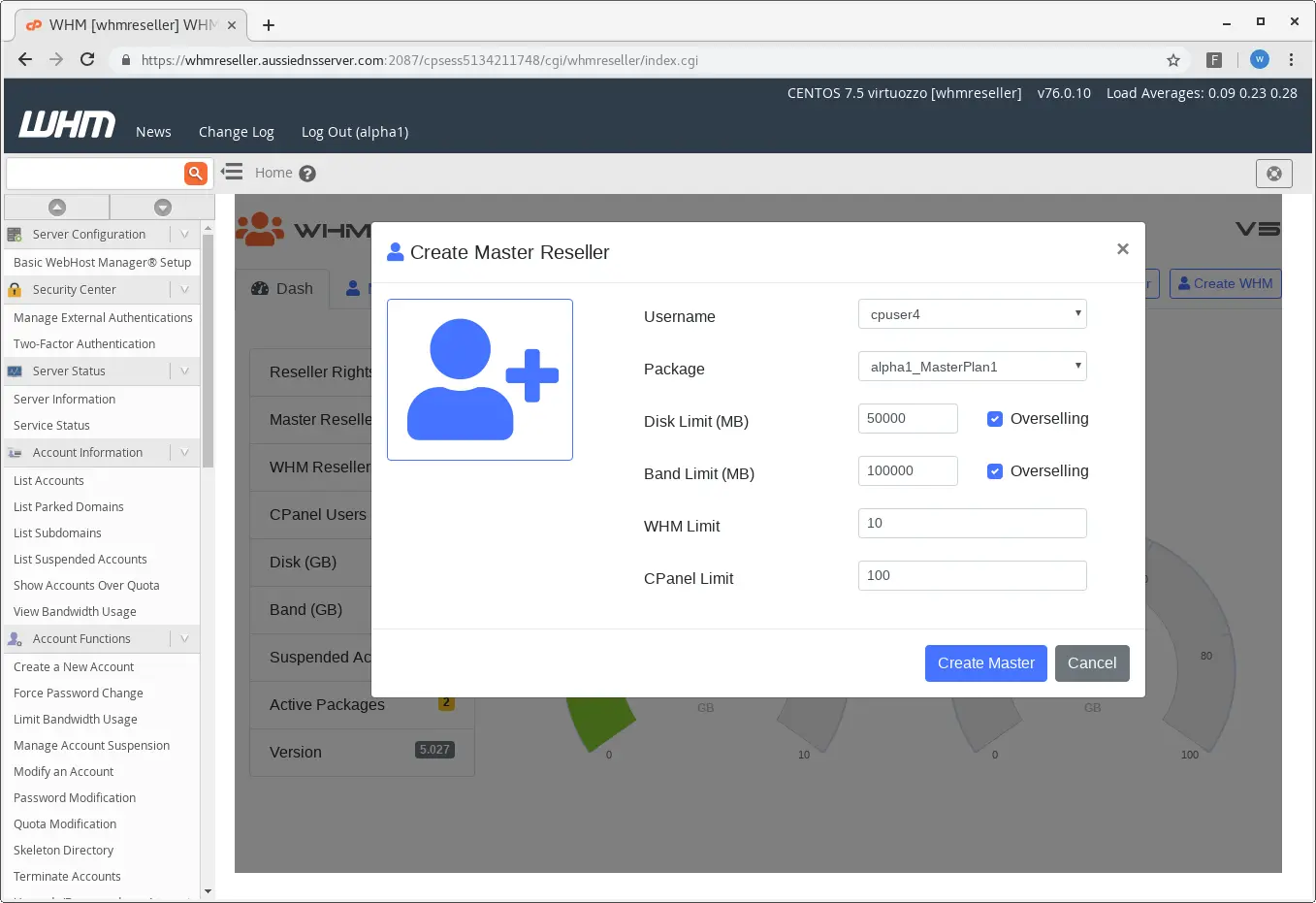Open Quota Modification link
The width and height of the screenshot is (1316, 903).
[65, 824]
